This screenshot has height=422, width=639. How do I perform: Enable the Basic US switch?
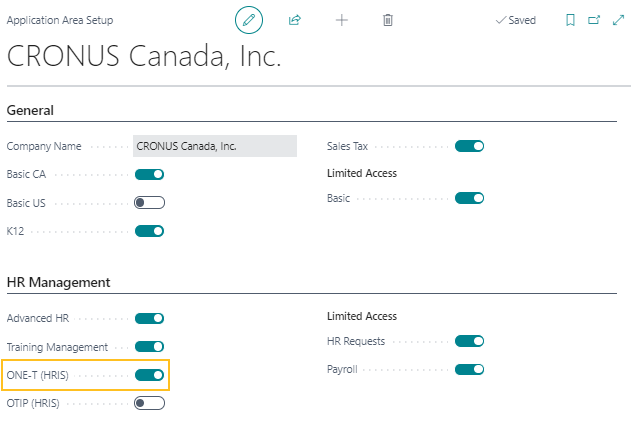[150, 202]
